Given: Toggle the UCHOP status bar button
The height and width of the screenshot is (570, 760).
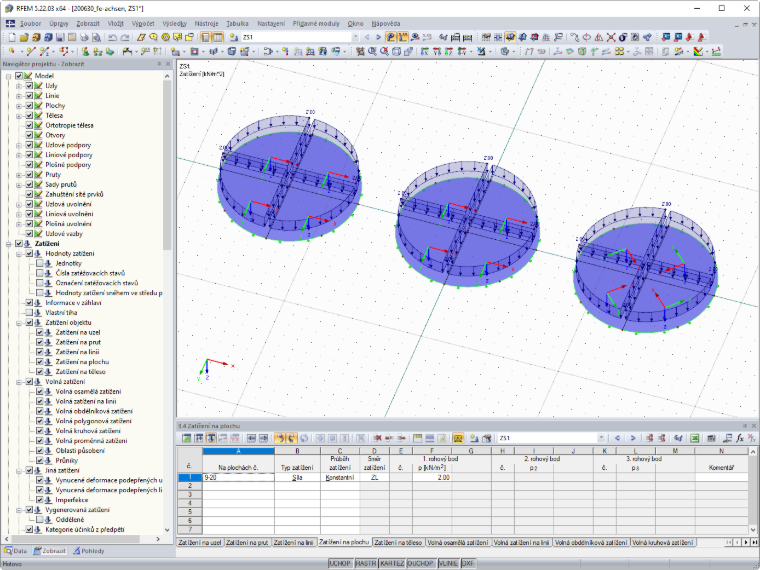Looking at the screenshot, I should (340, 563).
